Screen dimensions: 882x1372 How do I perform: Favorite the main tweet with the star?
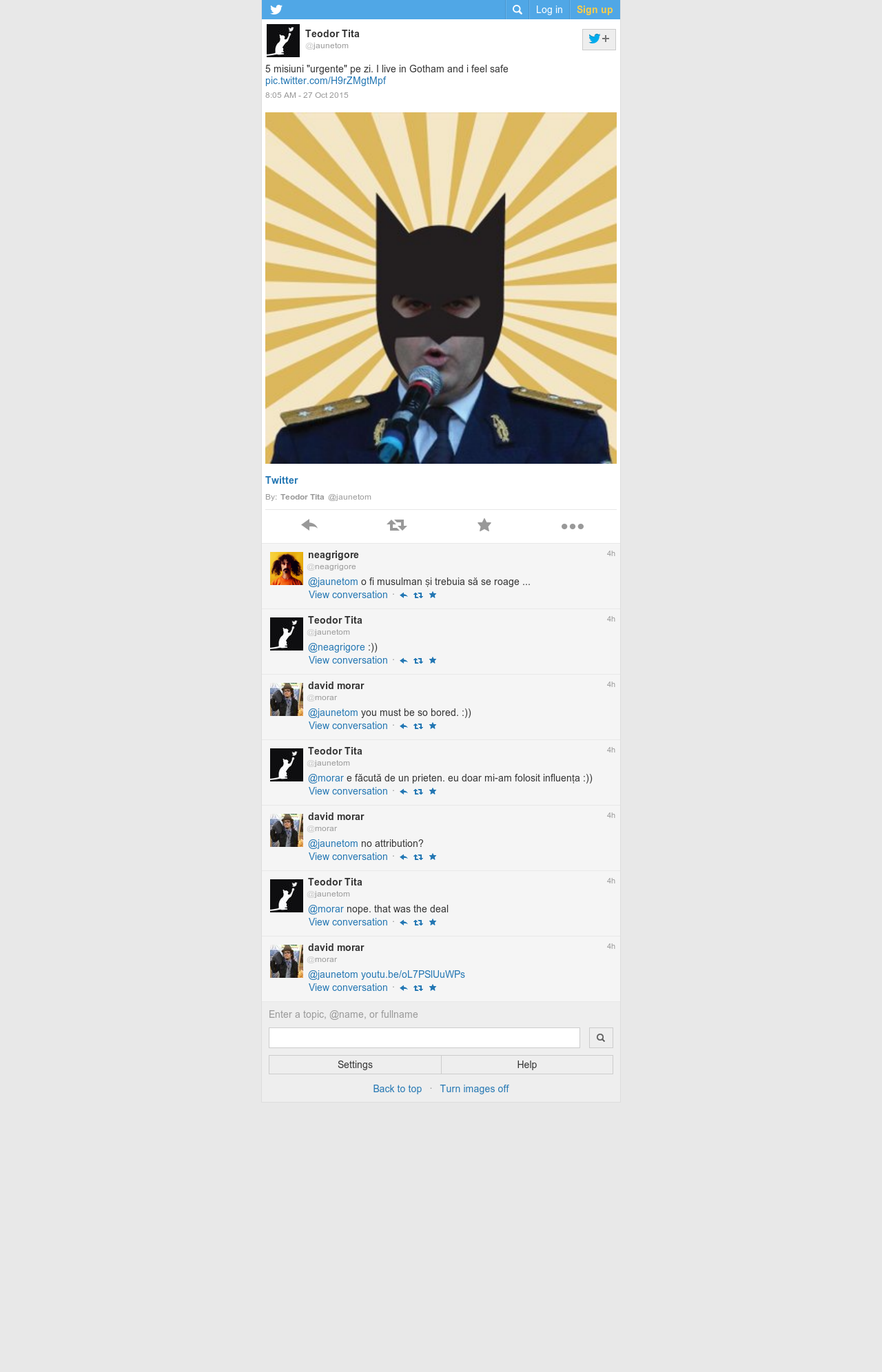coord(484,525)
